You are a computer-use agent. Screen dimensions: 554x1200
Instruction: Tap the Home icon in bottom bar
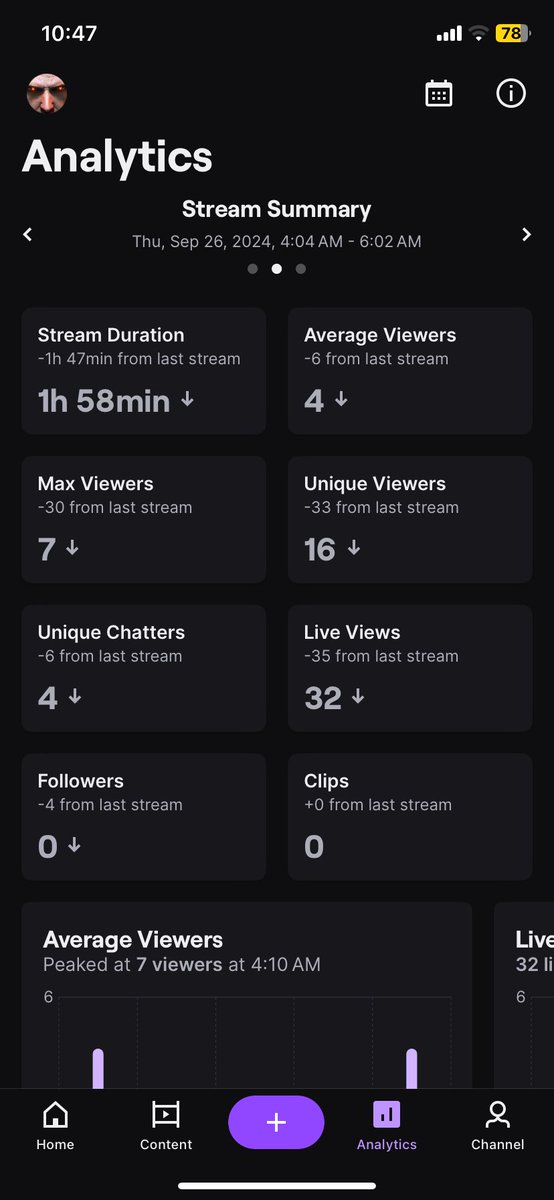click(55, 1114)
